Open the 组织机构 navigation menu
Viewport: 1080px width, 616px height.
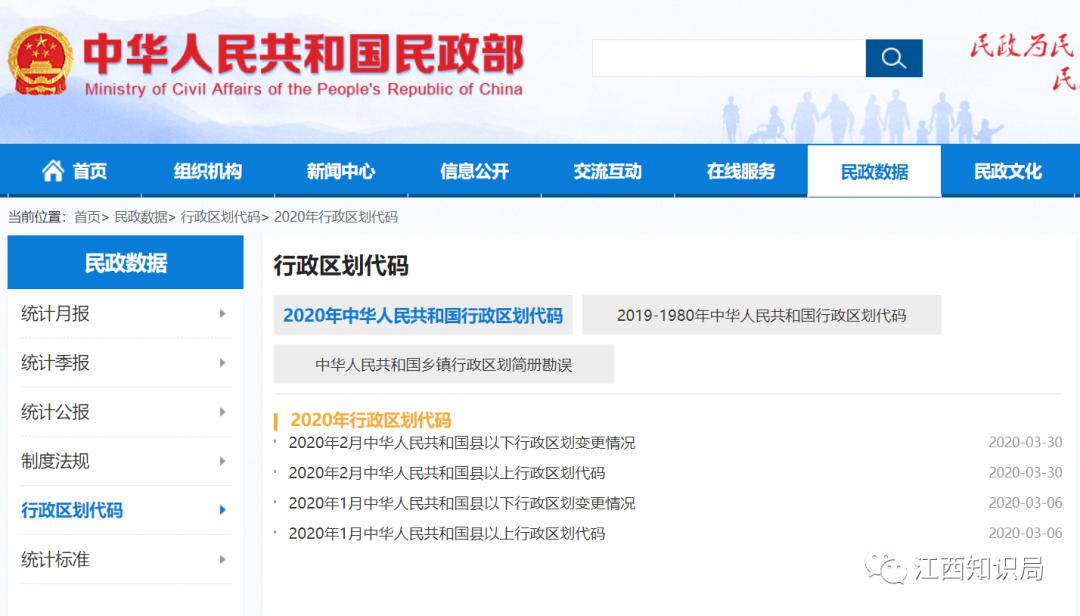(208, 171)
